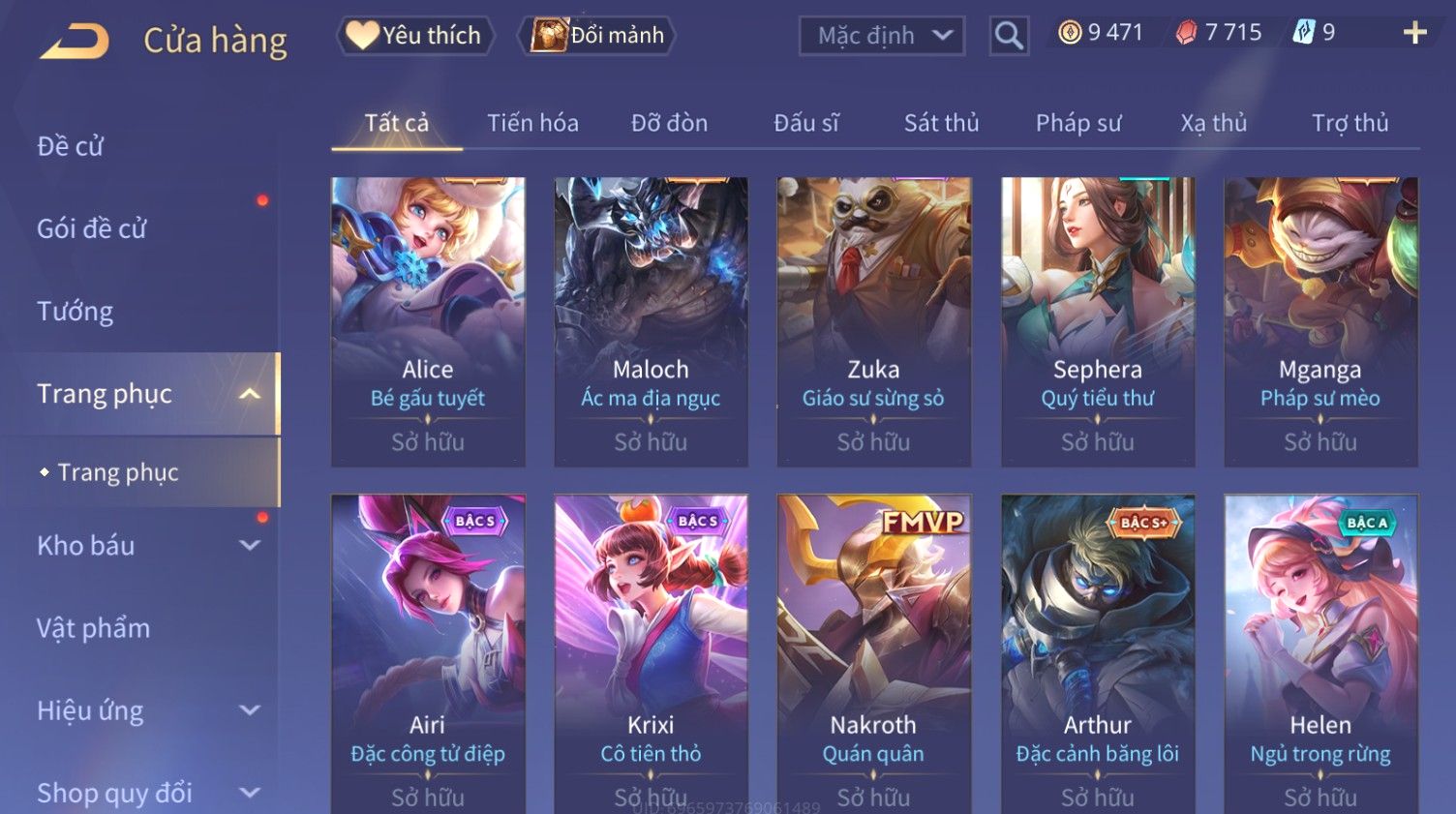Screen dimensions: 1456x814
Task: Switch to the Pháp sư tab
Action: coord(1078,123)
